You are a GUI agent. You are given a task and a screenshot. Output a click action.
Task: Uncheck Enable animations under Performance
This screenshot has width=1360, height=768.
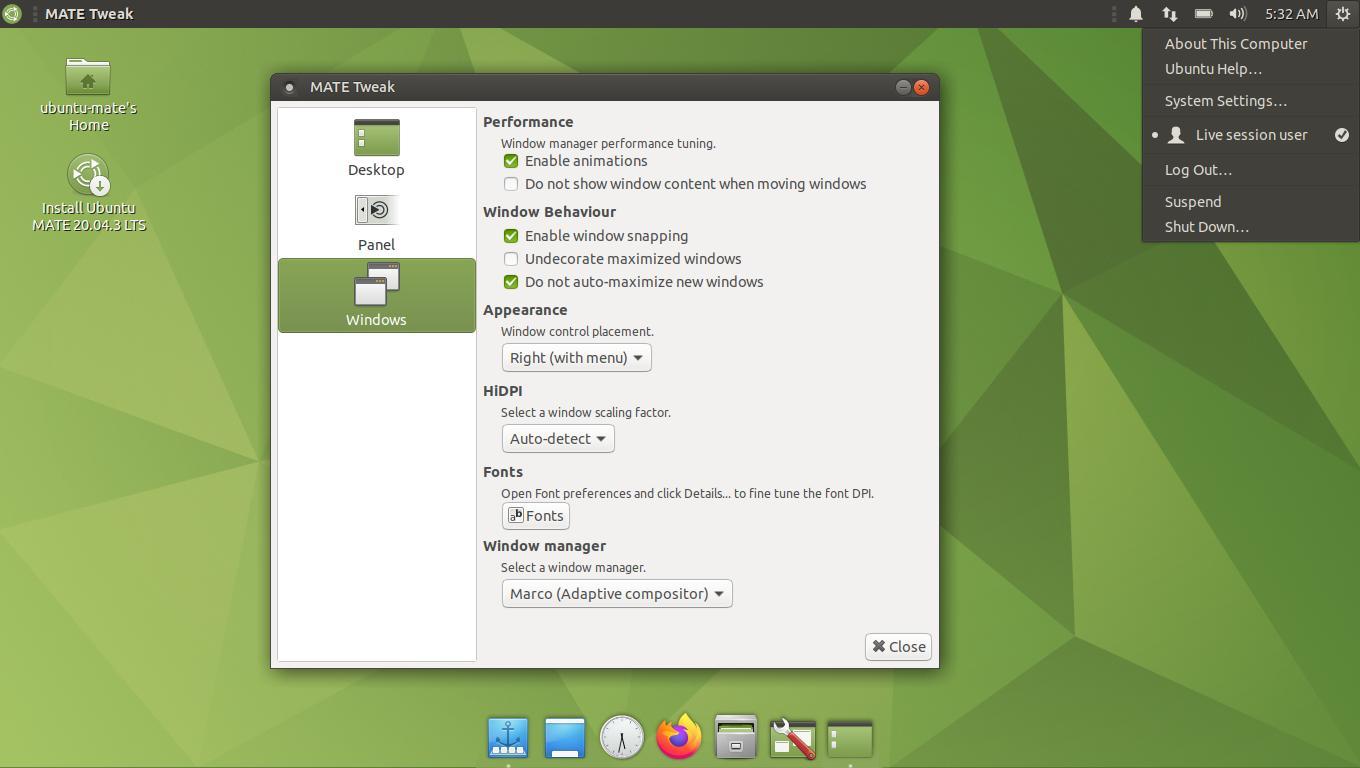pyautogui.click(x=511, y=161)
